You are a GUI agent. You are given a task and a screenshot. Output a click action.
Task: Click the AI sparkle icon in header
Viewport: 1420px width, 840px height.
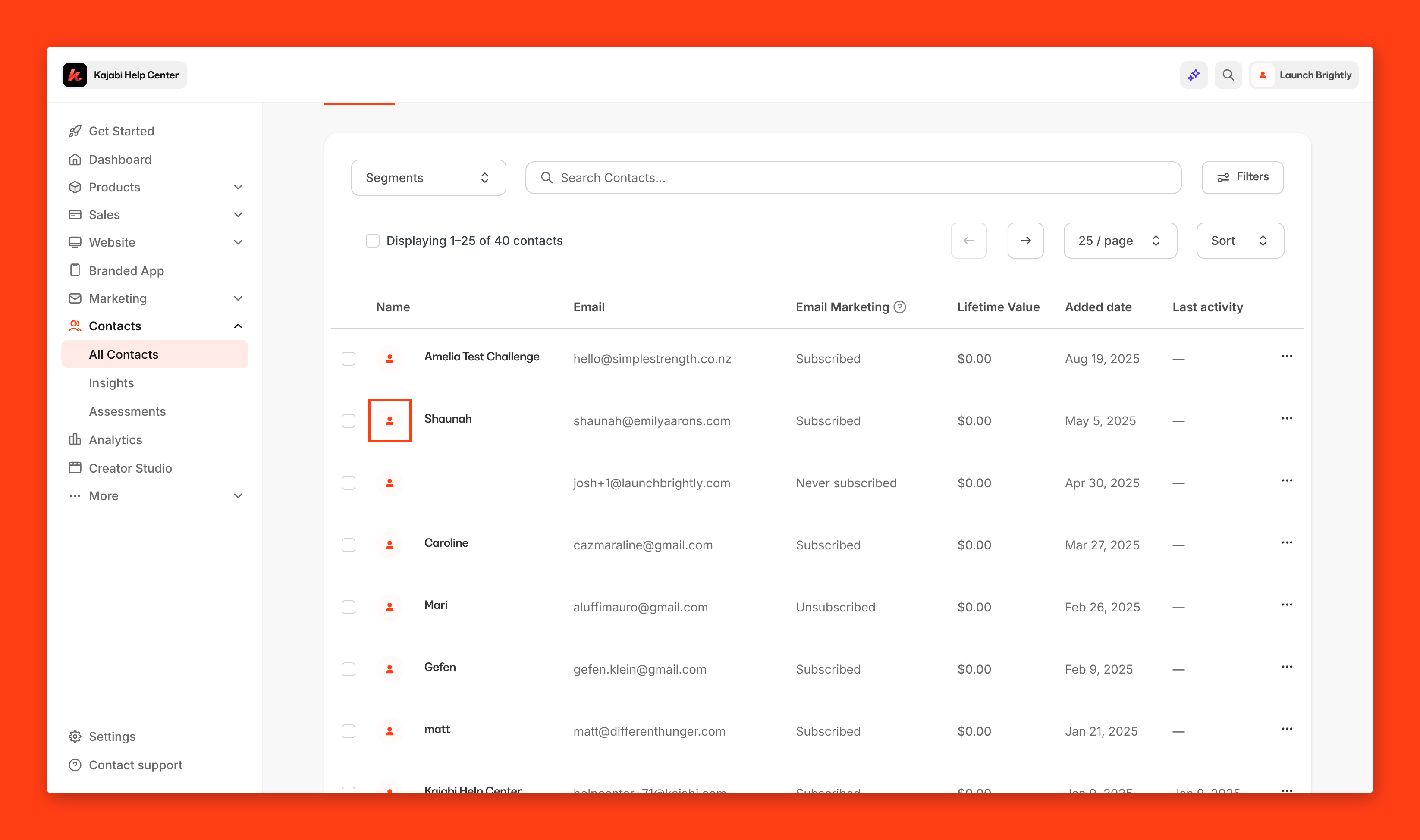coord(1194,75)
